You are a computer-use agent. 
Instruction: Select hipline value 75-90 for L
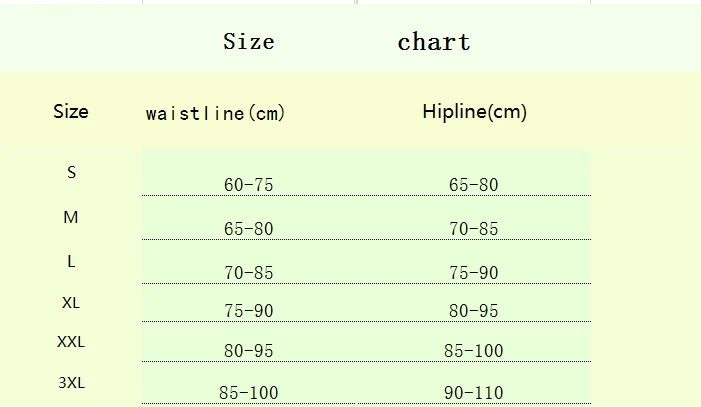[x=473, y=273]
